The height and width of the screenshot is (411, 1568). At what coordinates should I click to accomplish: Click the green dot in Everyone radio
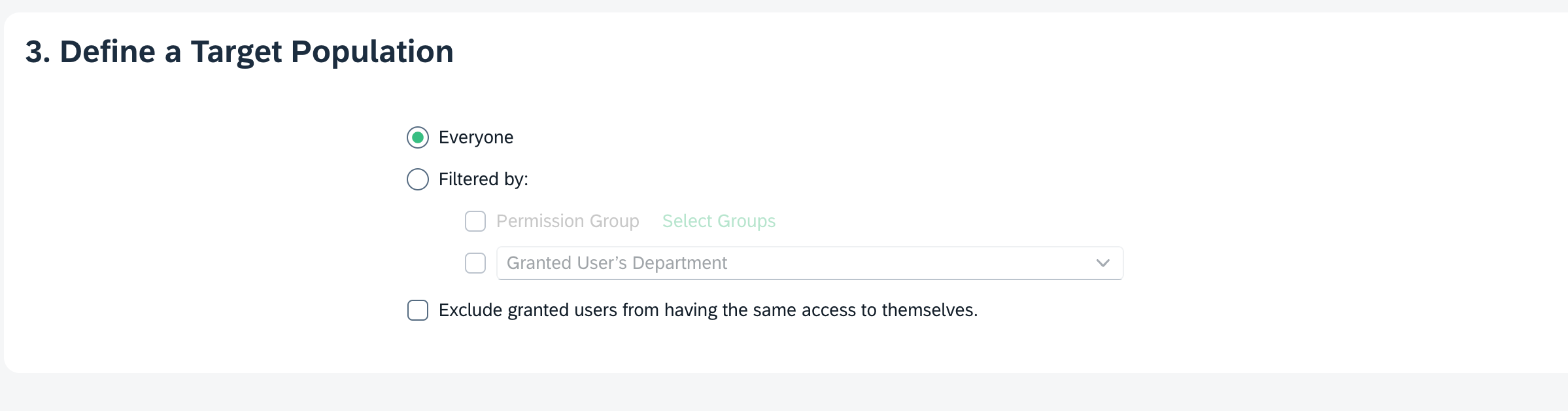point(418,137)
